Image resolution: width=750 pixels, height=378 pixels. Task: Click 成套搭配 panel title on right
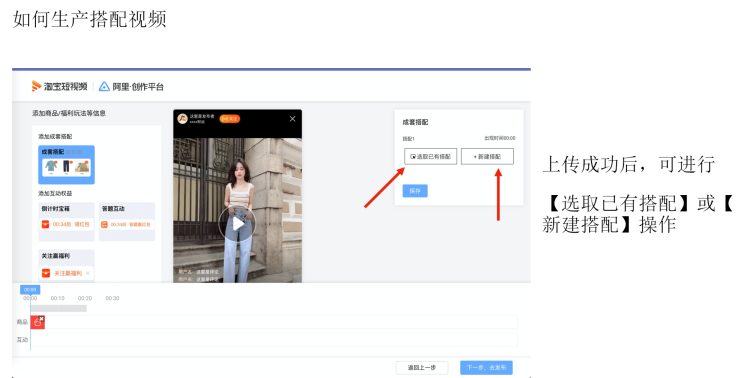415,122
